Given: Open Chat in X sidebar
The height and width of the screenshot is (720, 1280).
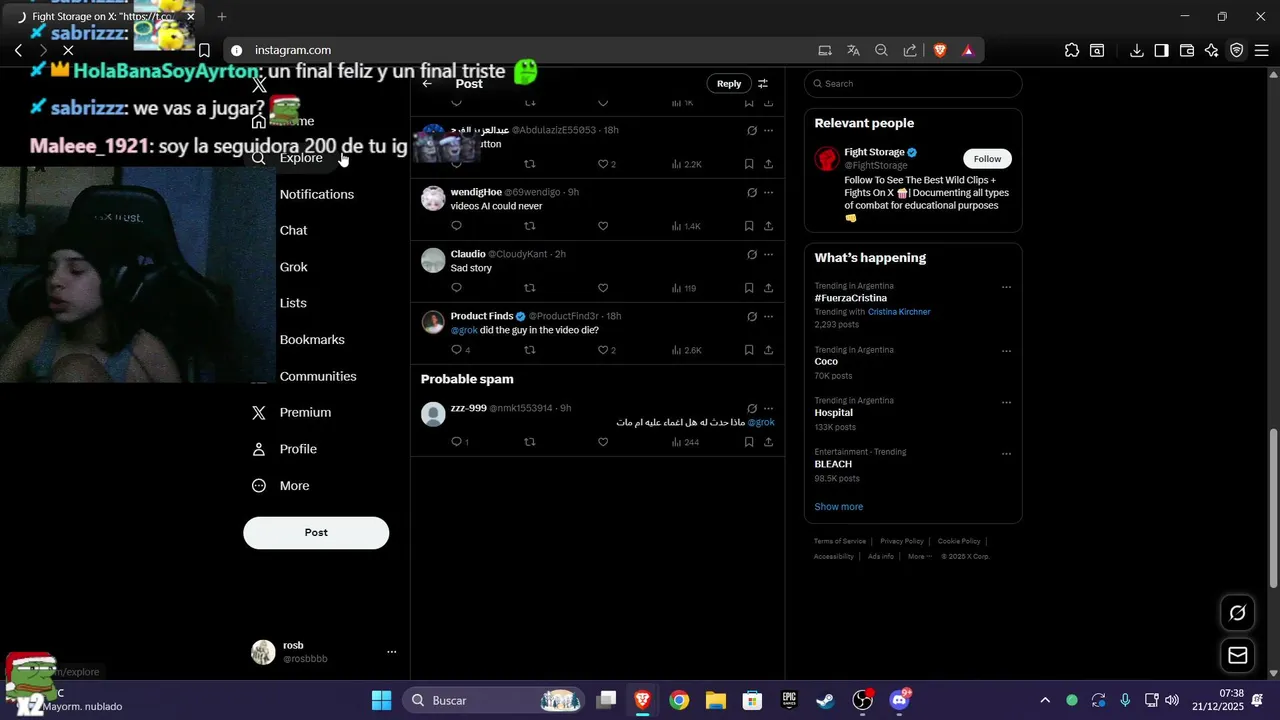Looking at the screenshot, I should tap(293, 230).
